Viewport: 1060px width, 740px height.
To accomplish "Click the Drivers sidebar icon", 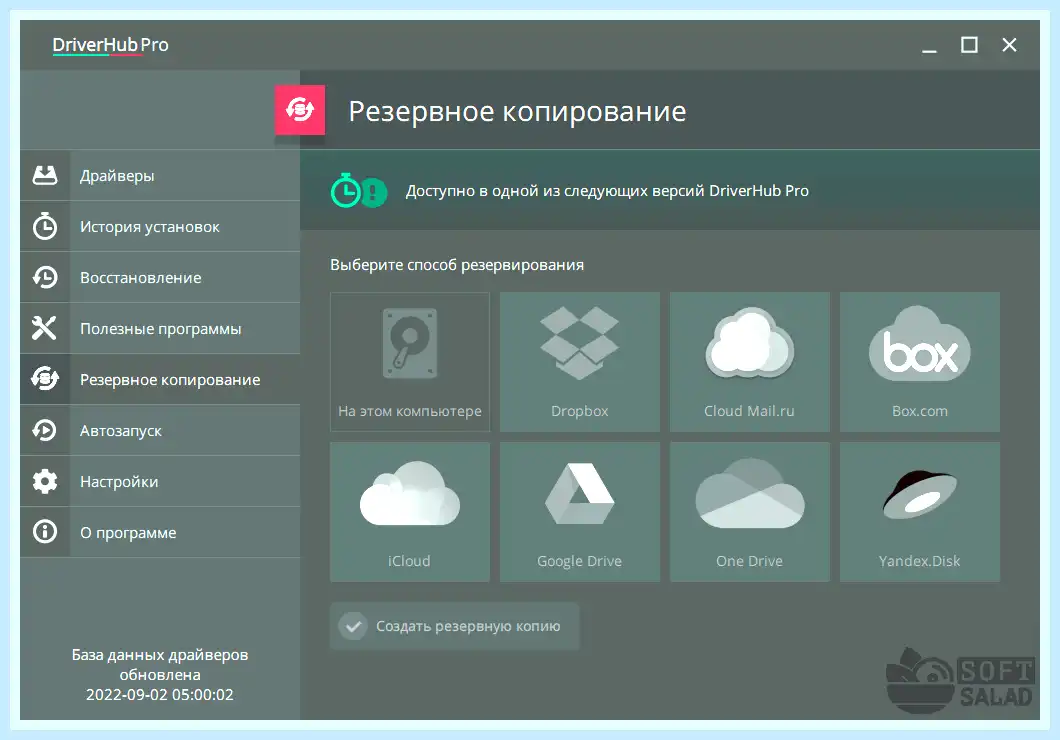I will (45, 175).
